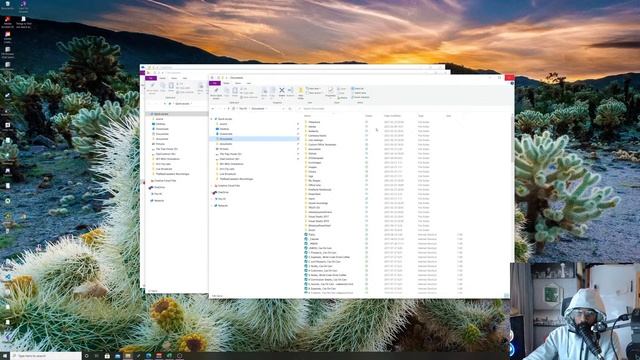Click the Refresh button beside the address bar
The height and width of the screenshot is (360, 640).
(290, 109)
